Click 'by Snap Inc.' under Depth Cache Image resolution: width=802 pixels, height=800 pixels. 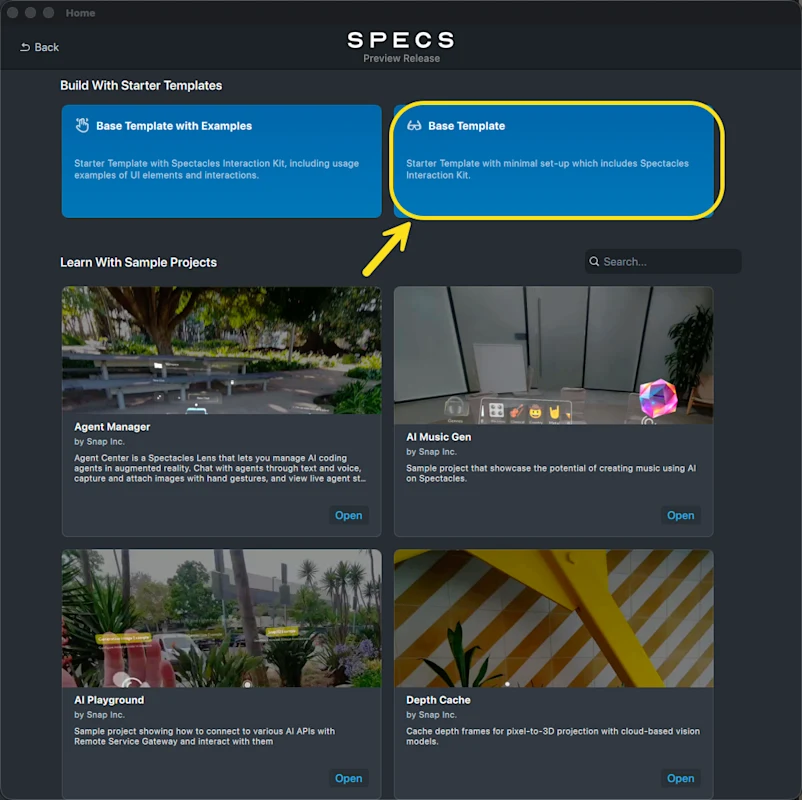431,715
